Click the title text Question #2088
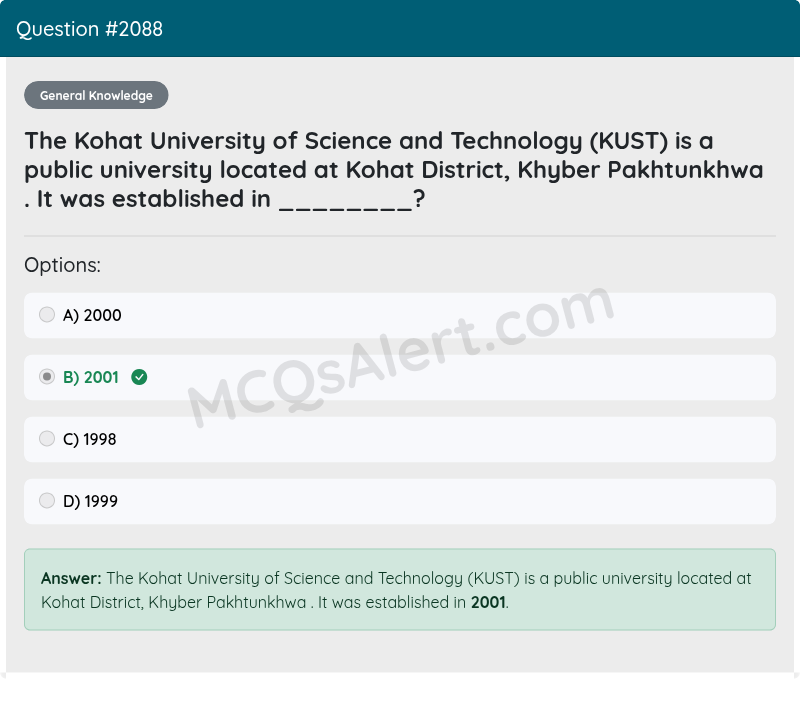The width and height of the screenshot is (800, 703). pos(88,29)
